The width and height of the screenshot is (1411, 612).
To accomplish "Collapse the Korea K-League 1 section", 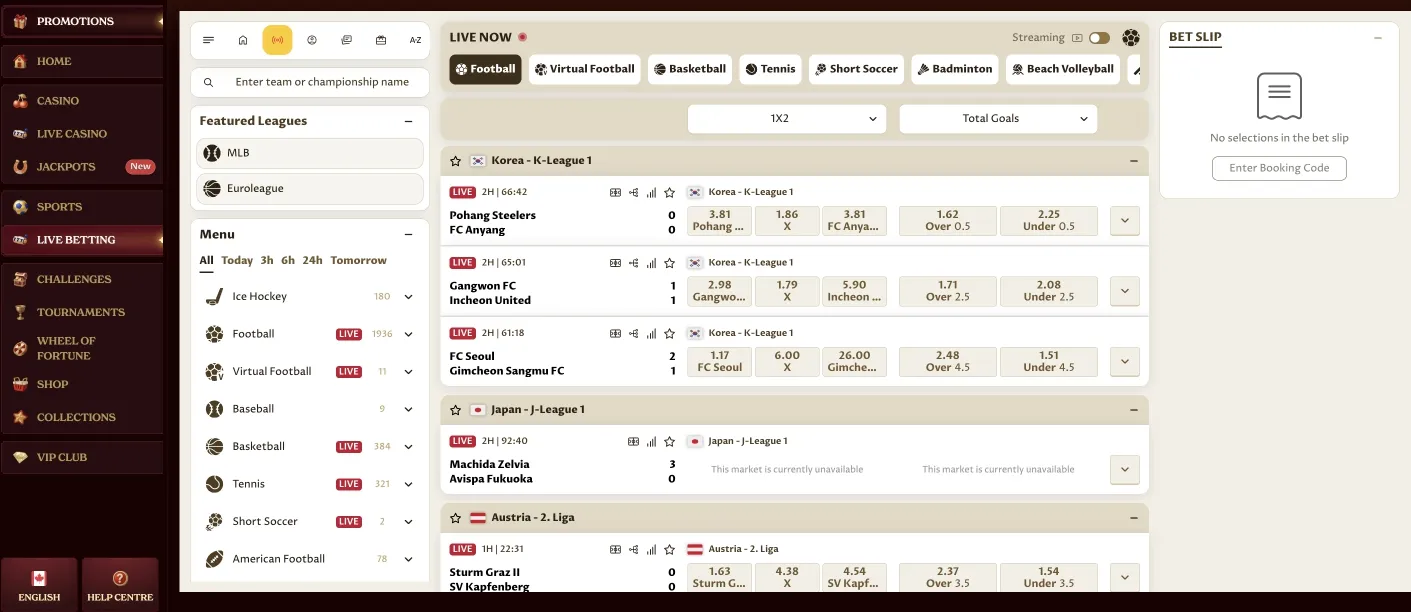I will tap(1134, 161).
